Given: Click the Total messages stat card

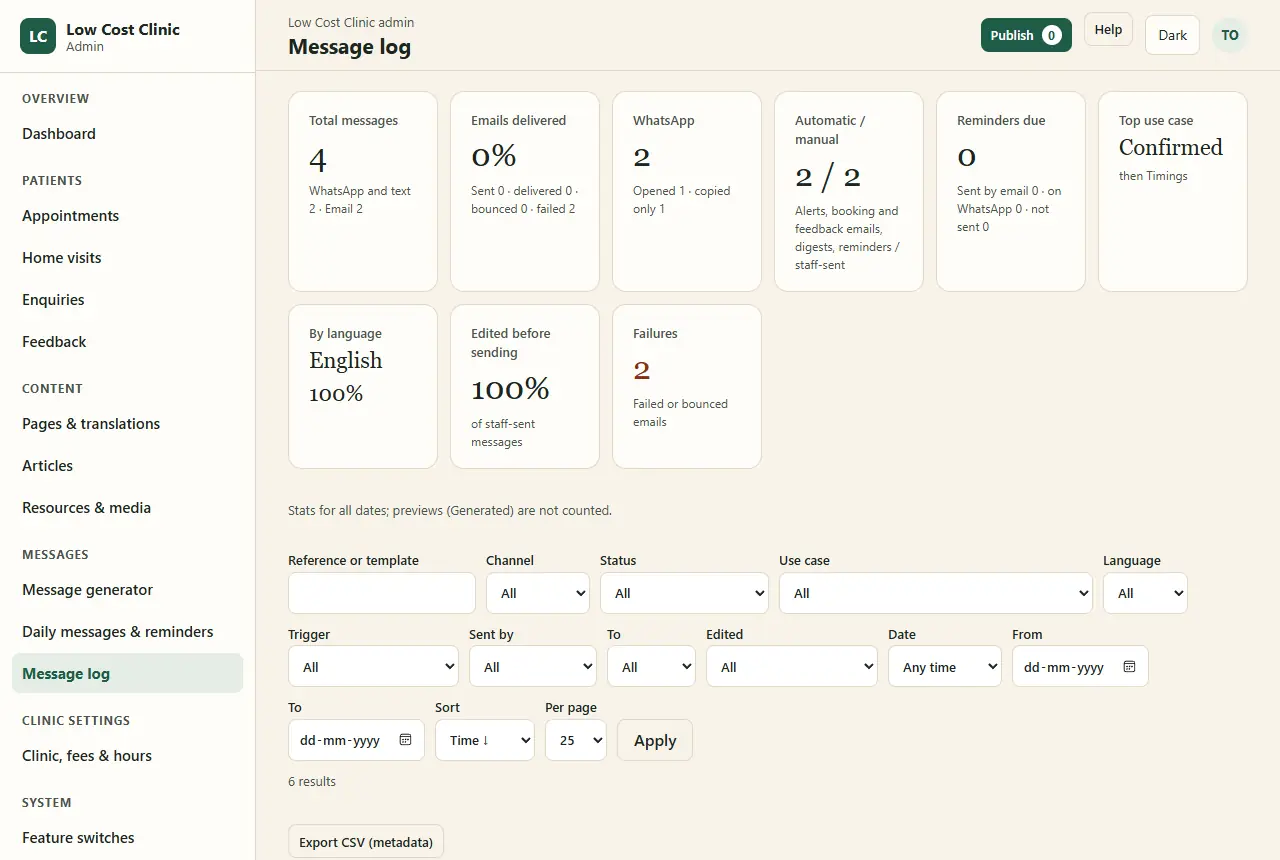Looking at the screenshot, I should pyautogui.click(x=363, y=192).
